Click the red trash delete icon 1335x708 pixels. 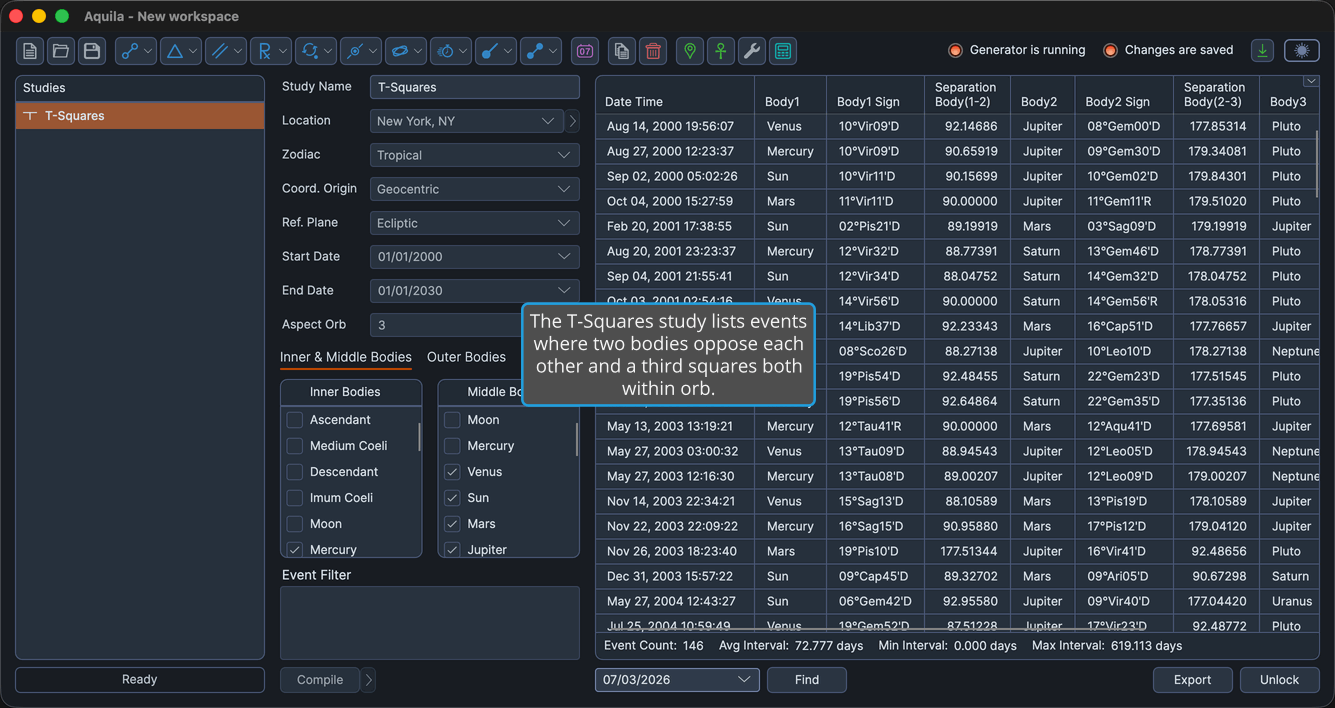(x=653, y=51)
